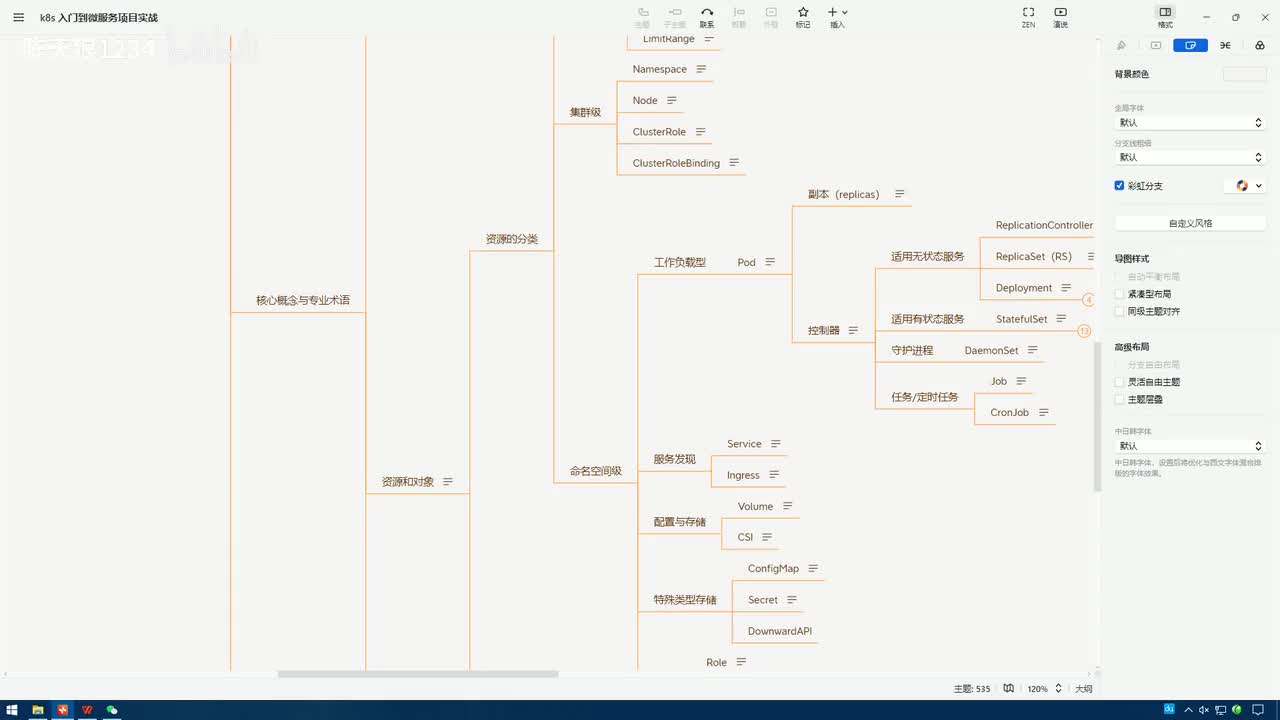Open the 插入 insert menu

coord(837,17)
